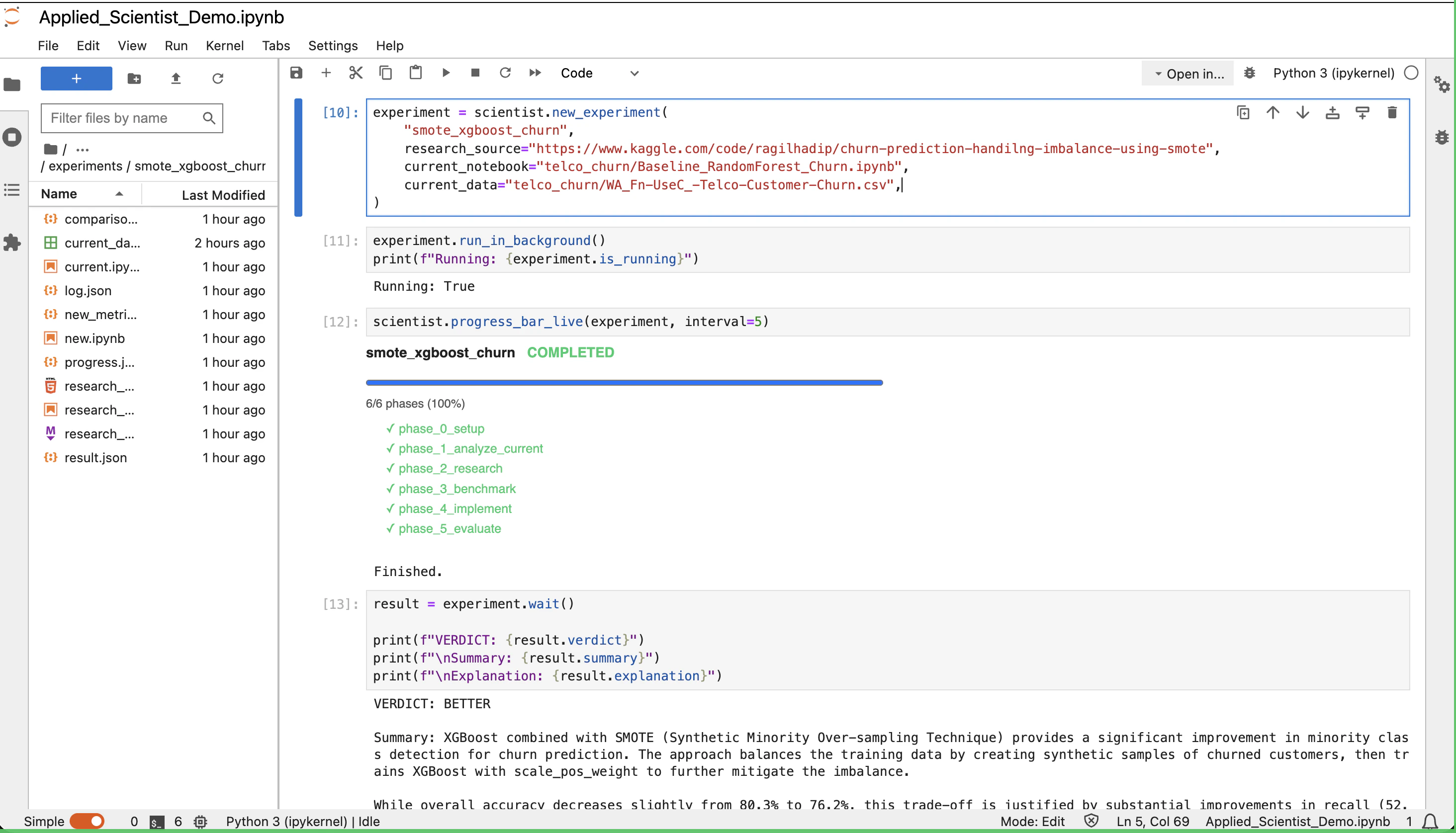Run the selected cell with the play icon
The image size is (1456, 833).
click(446, 73)
